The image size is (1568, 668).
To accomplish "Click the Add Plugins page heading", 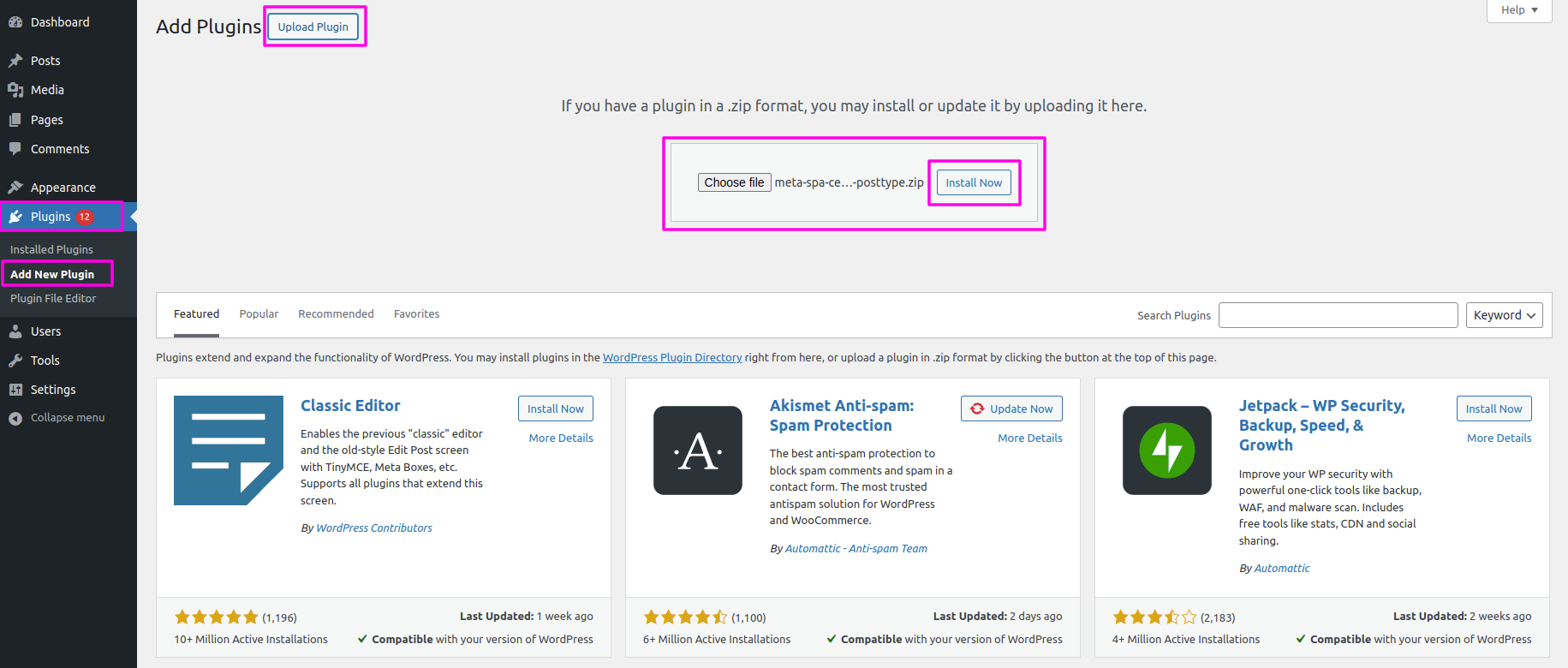I will pos(209,27).
